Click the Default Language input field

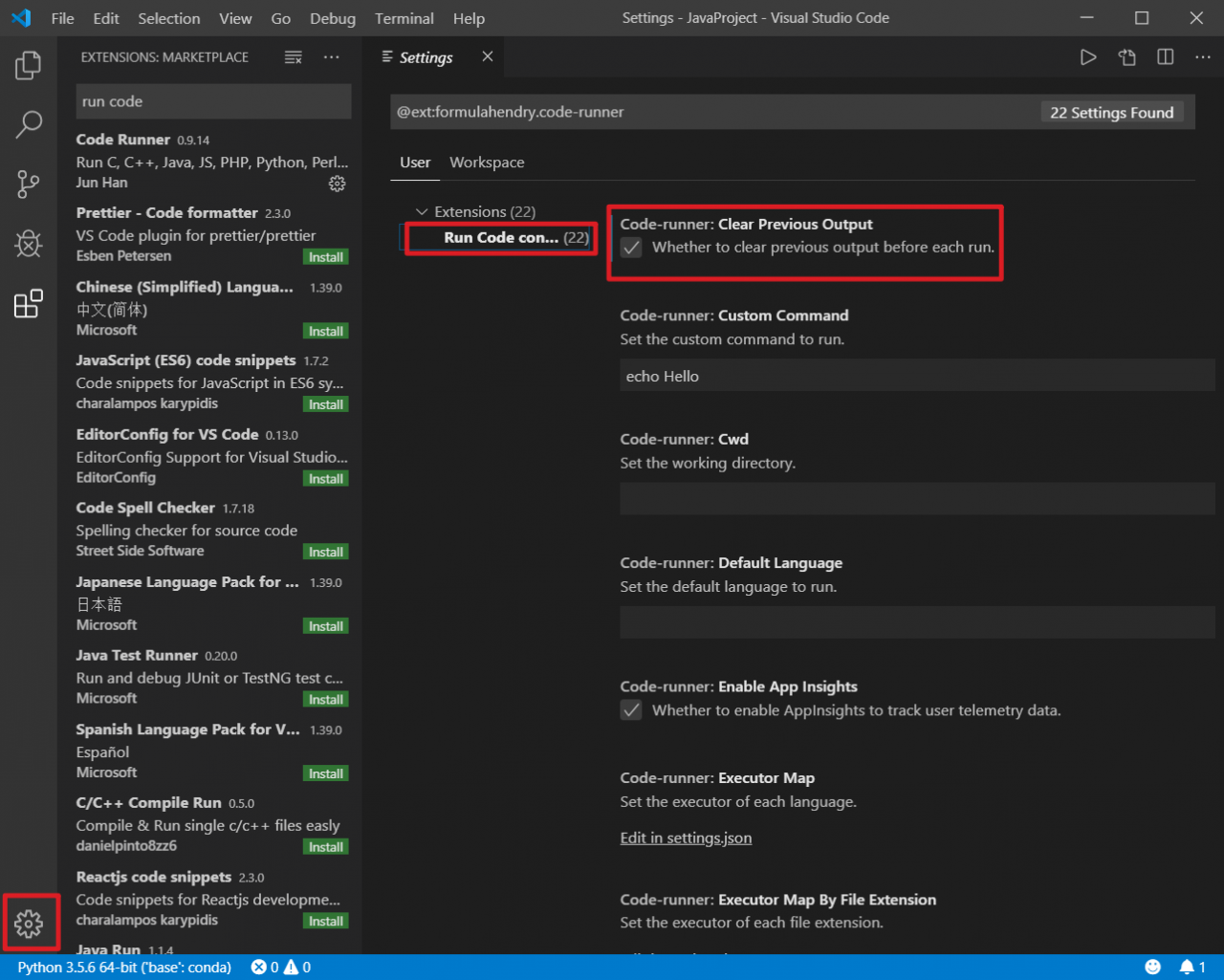coord(917,622)
